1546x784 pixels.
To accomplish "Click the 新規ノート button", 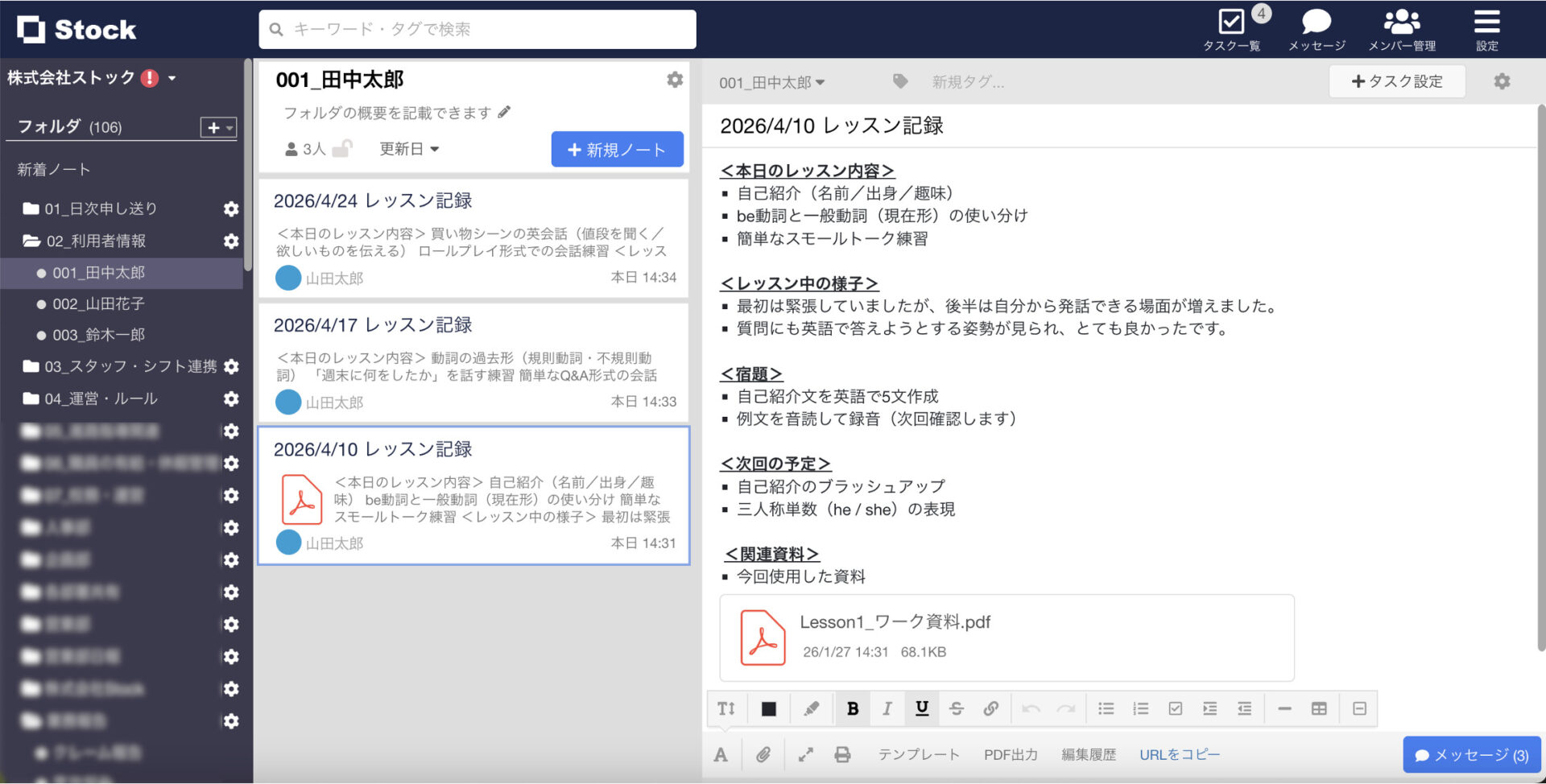I will coord(617,150).
